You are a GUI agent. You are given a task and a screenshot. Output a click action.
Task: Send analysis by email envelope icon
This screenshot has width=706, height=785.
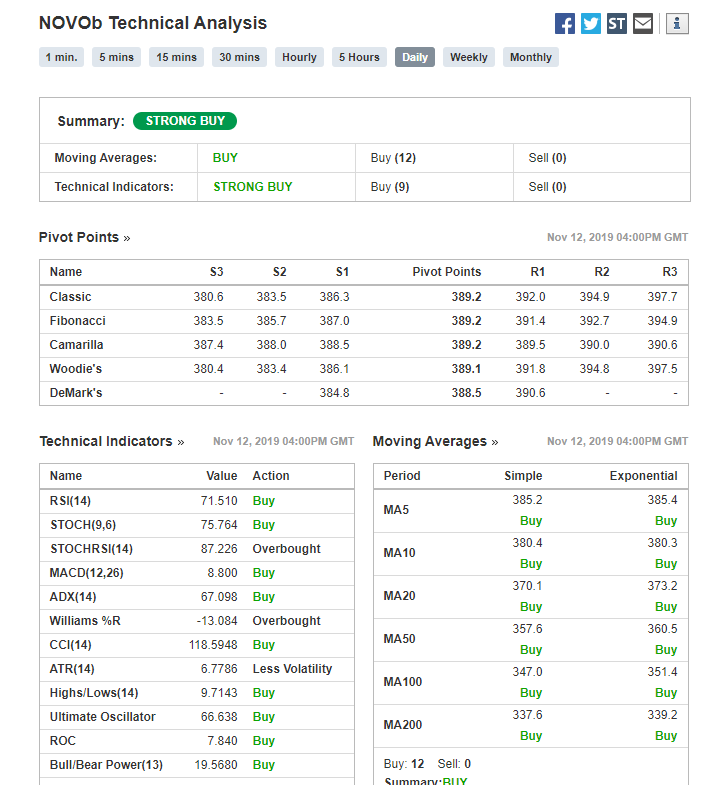click(x=643, y=24)
